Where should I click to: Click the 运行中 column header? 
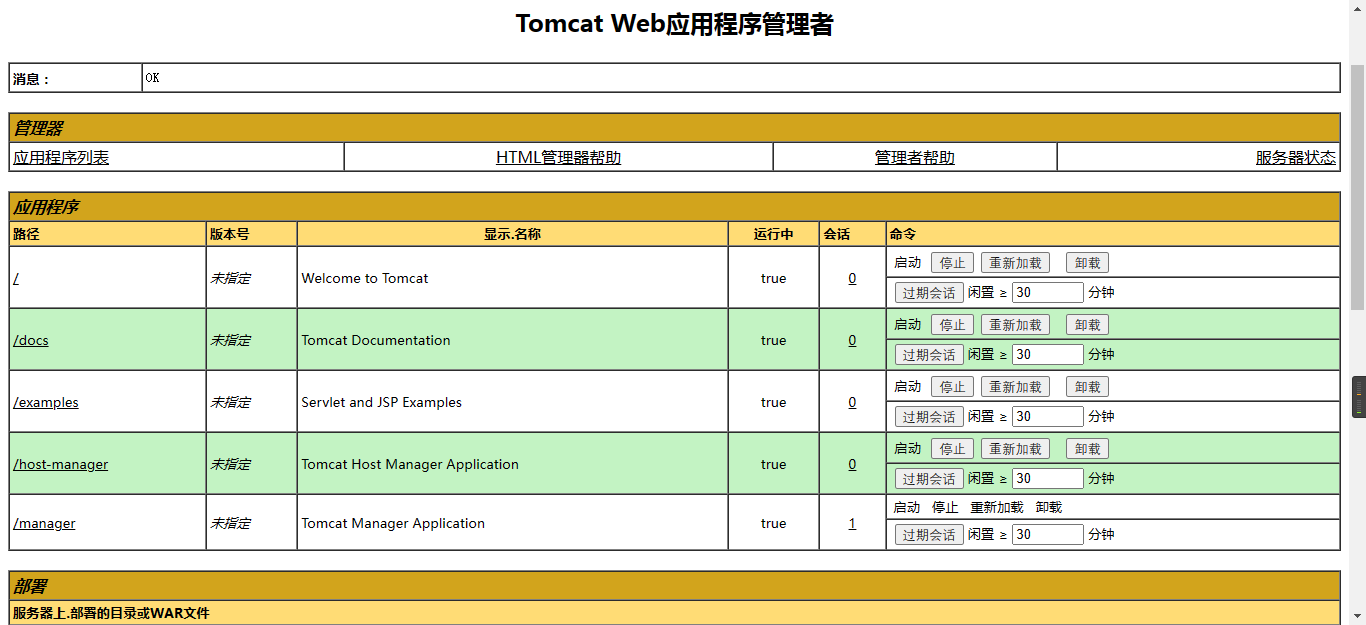(773, 235)
